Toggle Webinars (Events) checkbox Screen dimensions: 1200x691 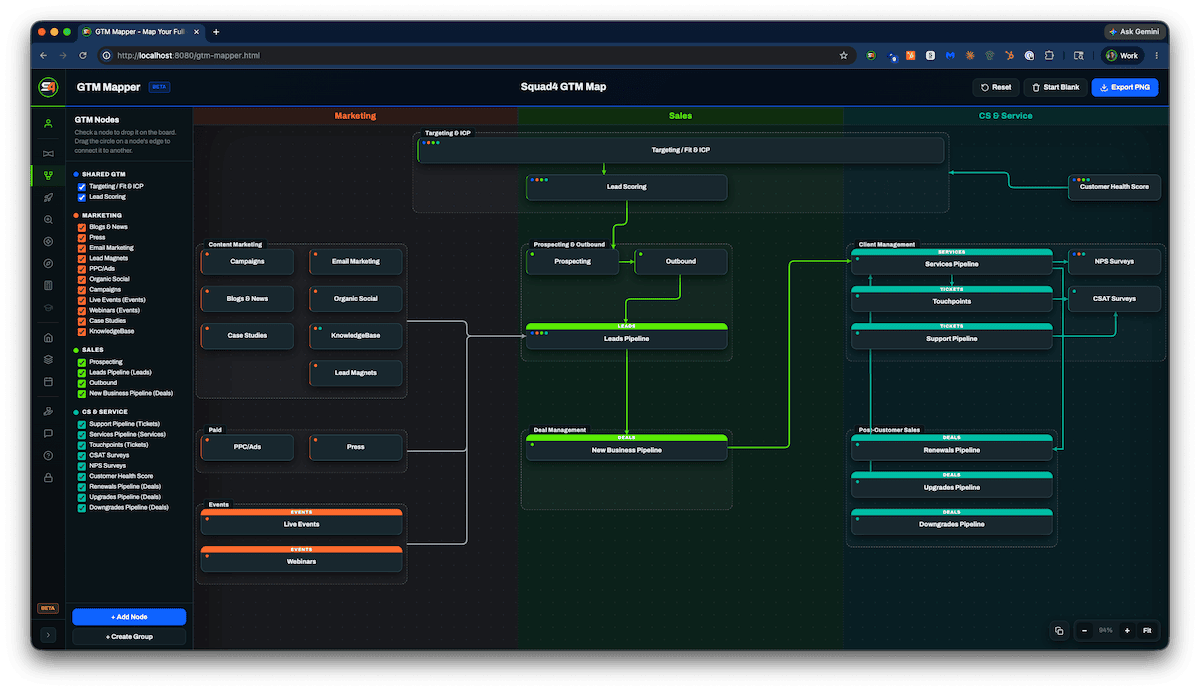(82, 310)
